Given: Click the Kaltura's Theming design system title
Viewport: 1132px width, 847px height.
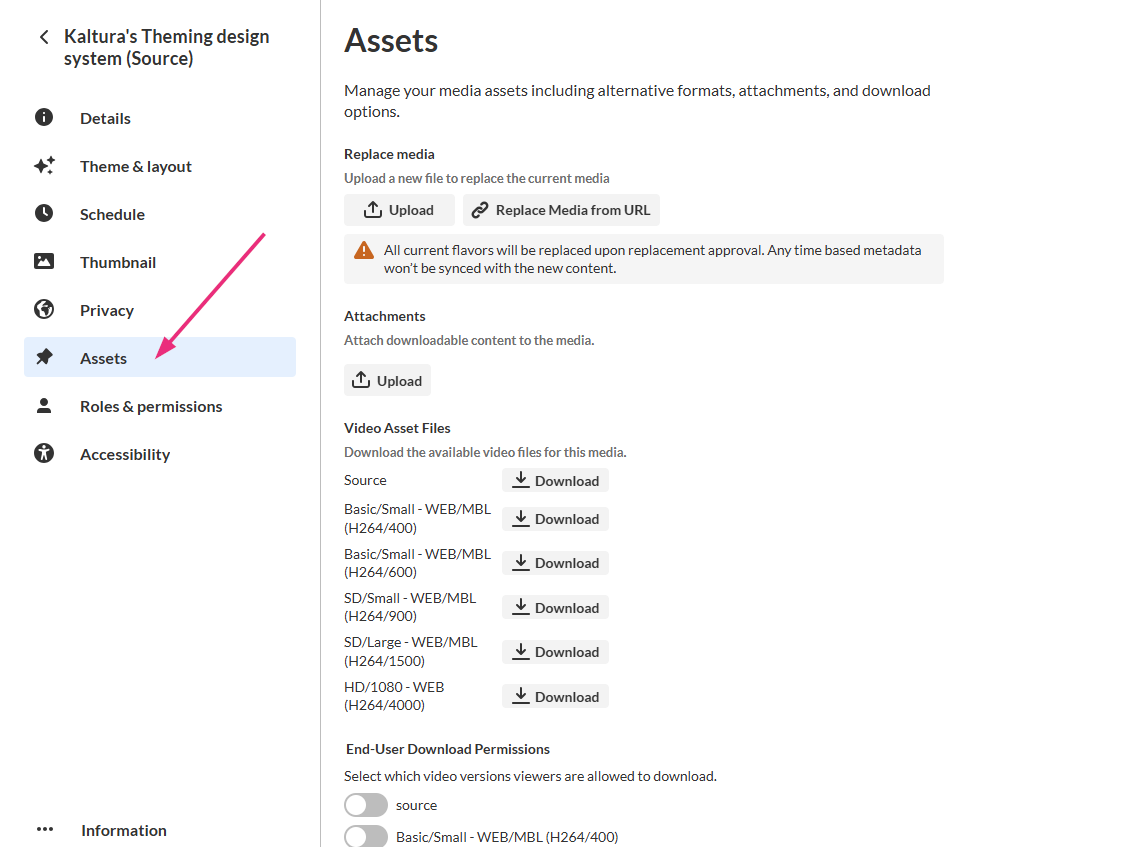Looking at the screenshot, I should pos(167,47).
